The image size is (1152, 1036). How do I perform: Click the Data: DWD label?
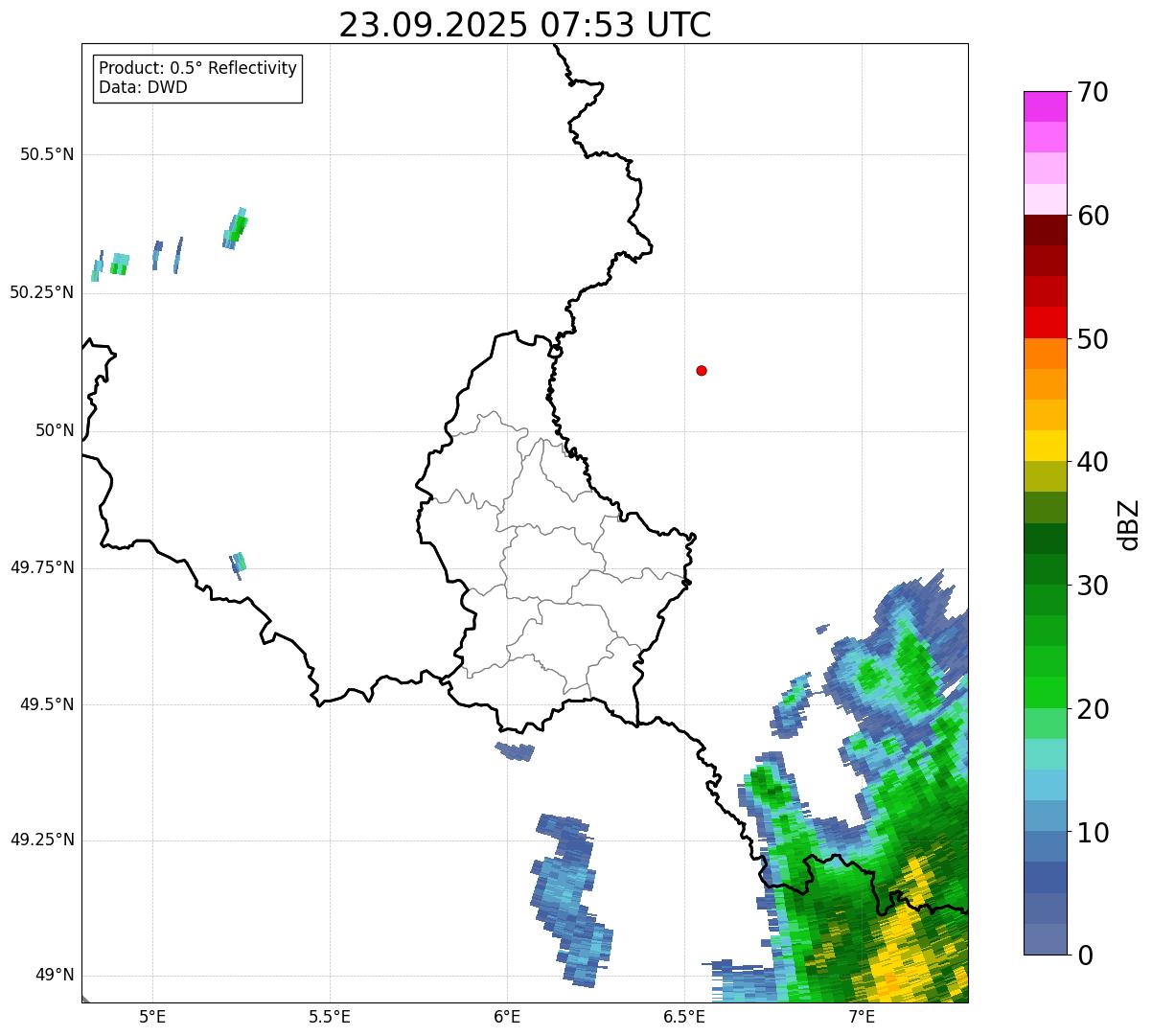[x=143, y=87]
